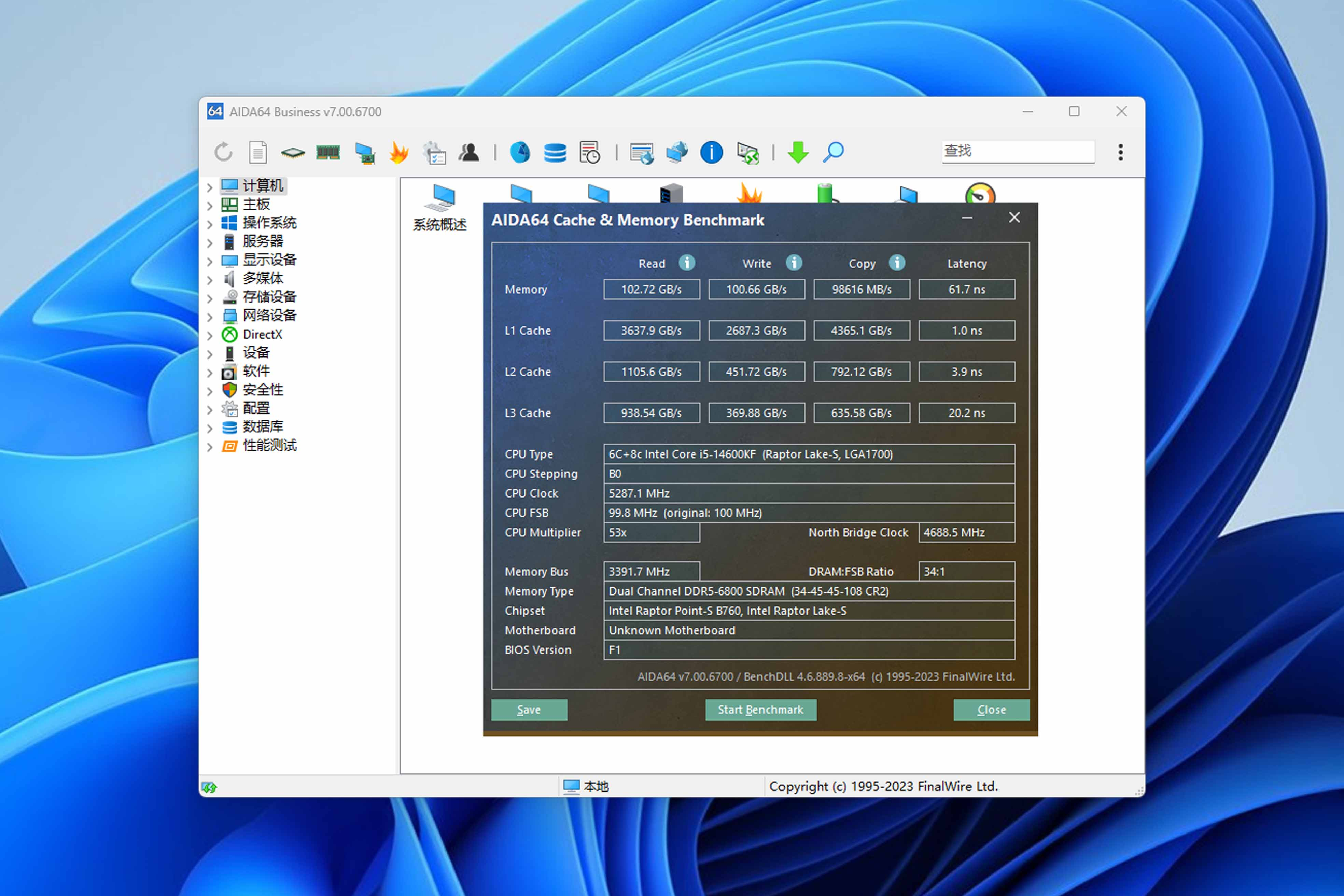1344x896 pixels.
Task: Select 软件 in the sidebar tree
Action: (x=256, y=372)
